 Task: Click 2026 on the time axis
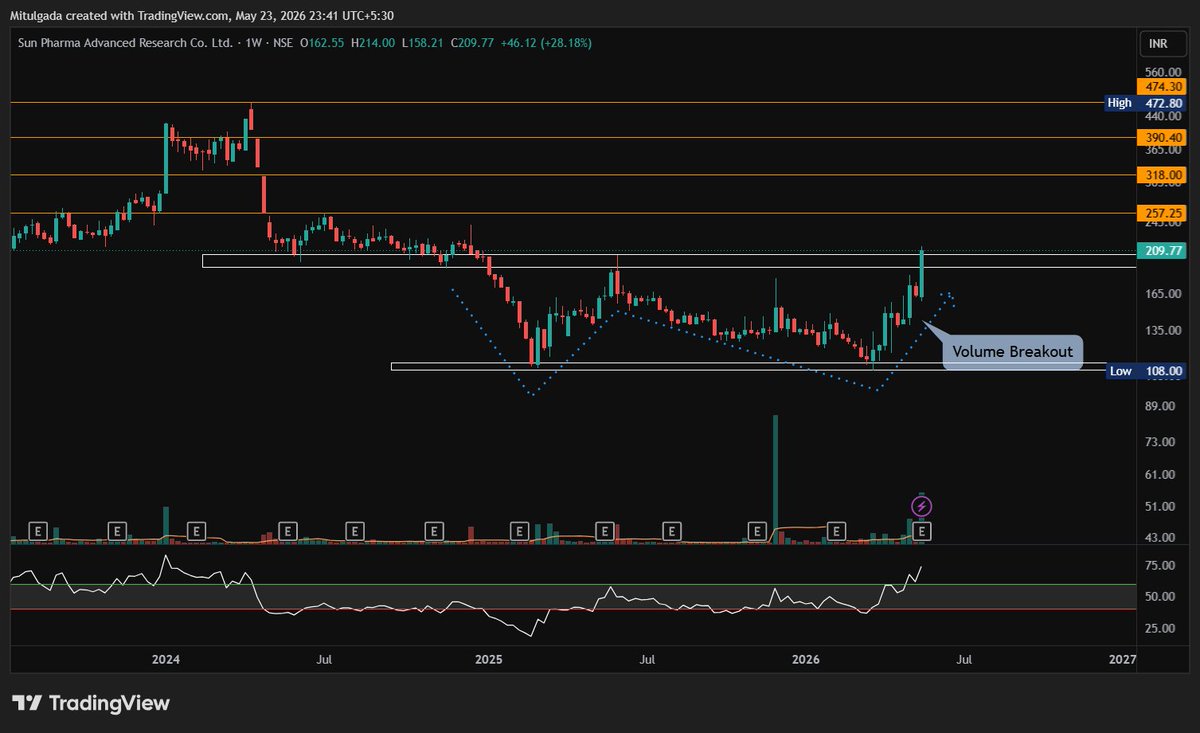click(x=805, y=660)
